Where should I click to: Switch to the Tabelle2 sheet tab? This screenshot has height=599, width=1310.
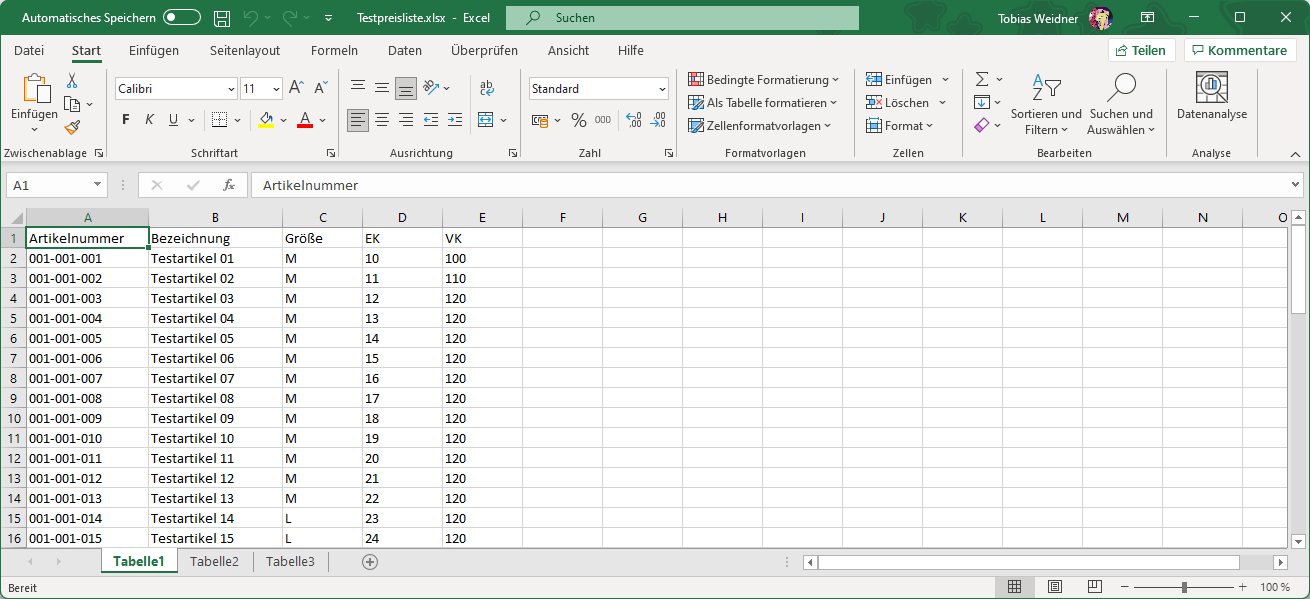[214, 562]
